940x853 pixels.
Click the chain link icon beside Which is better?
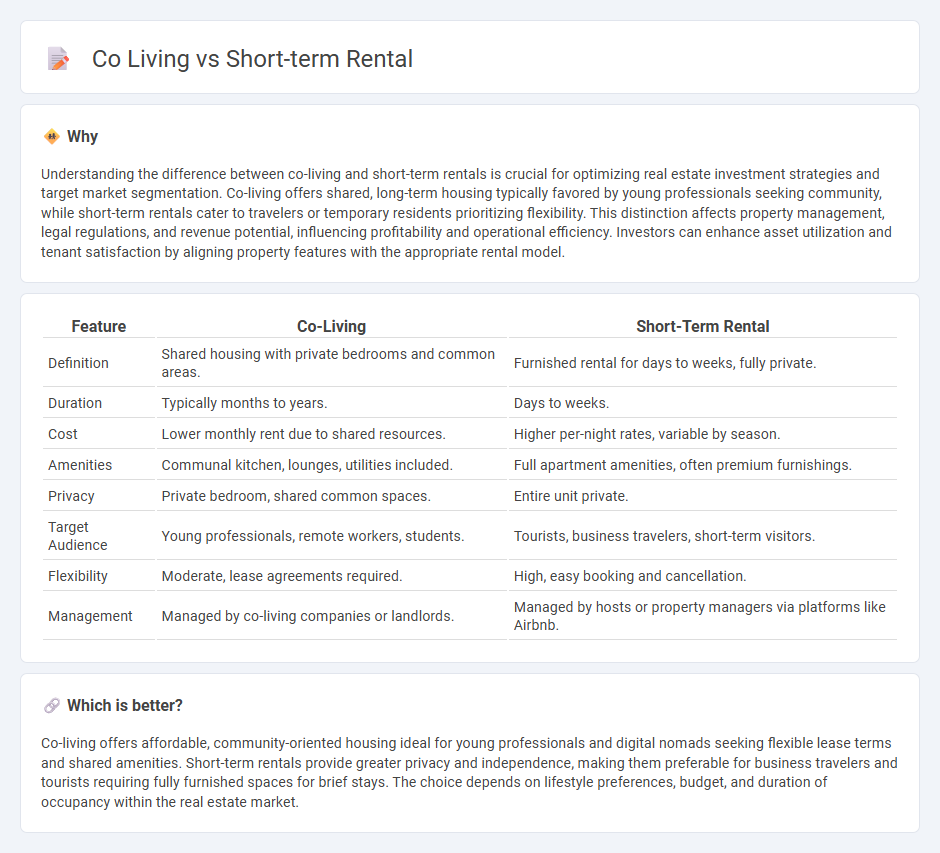(x=52, y=706)
